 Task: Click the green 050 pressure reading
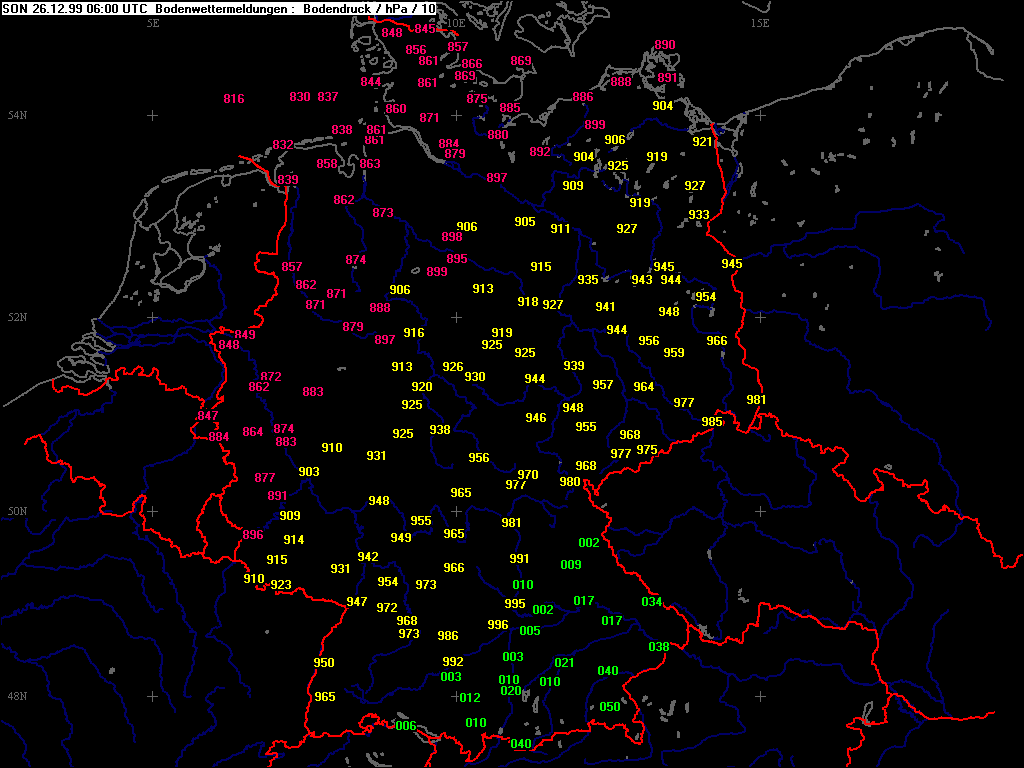pos(610,707)
